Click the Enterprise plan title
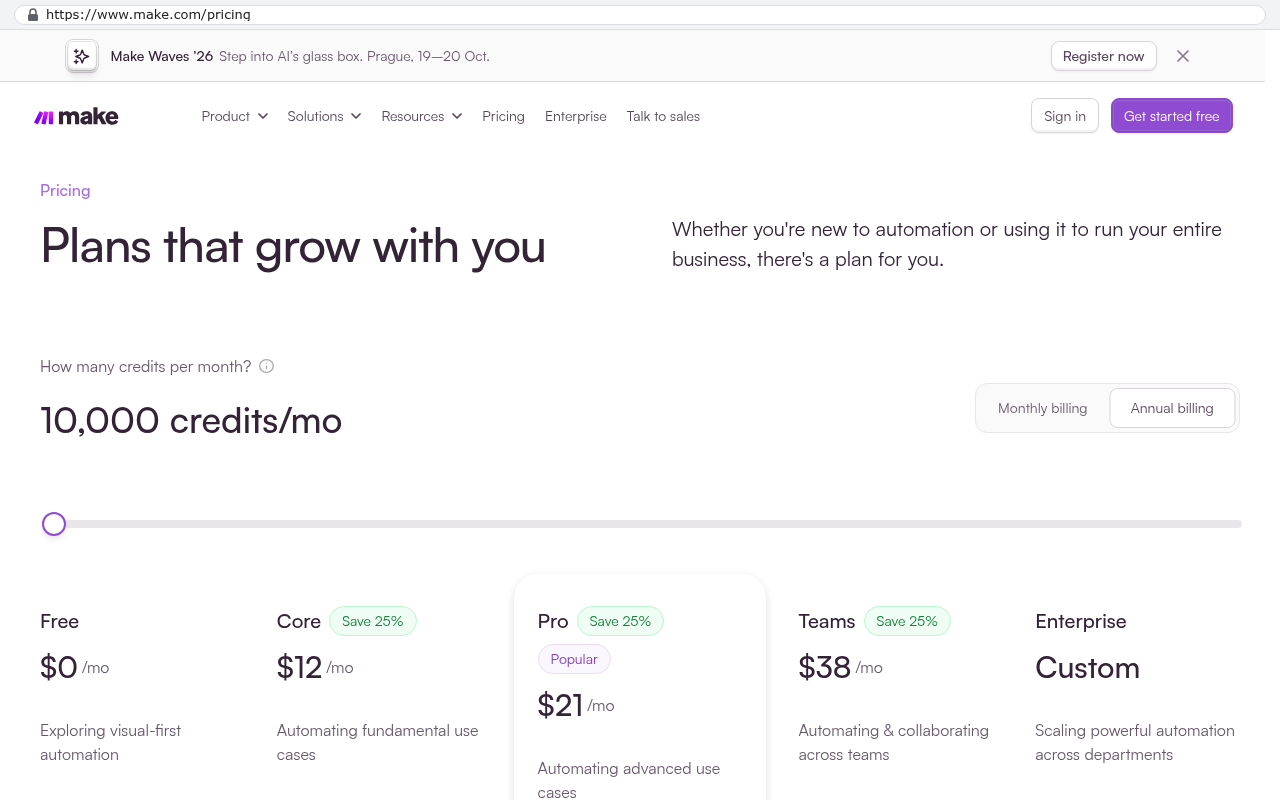This screenshot has width=1280, height=800. point(1080,621)
